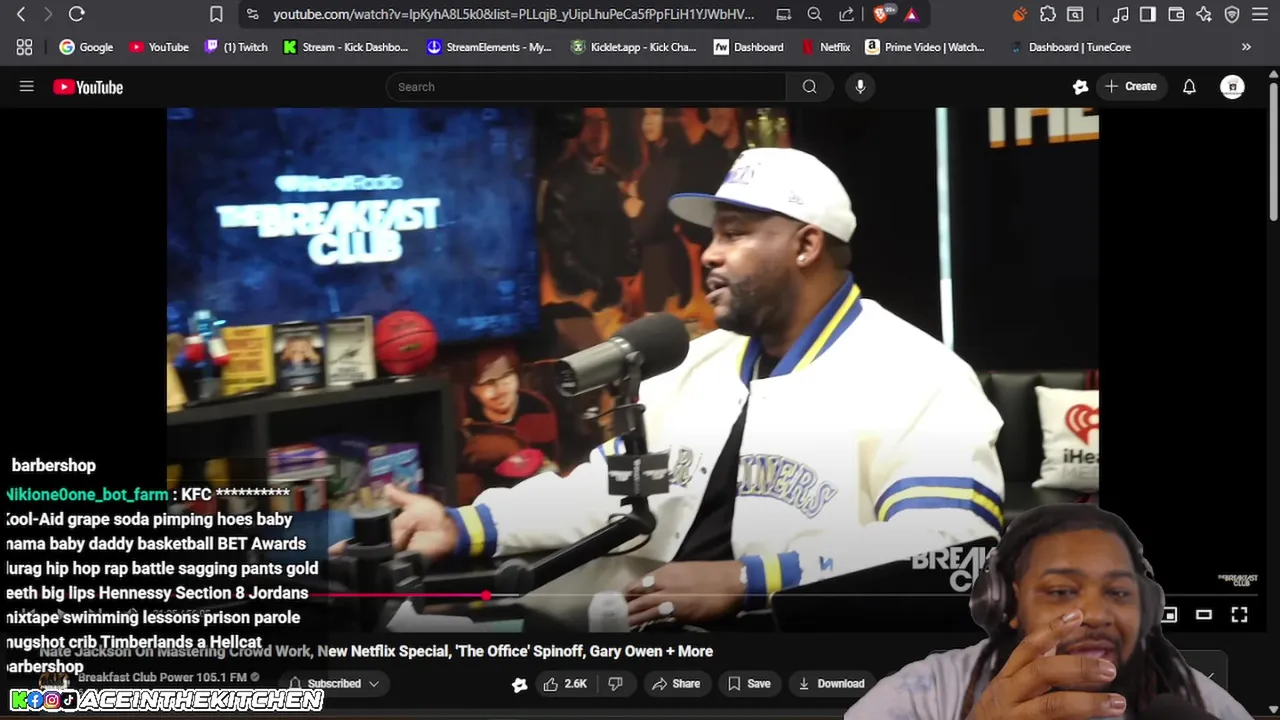The height and width of the screenshot is (720, 1280).
Task: Open the Stream - Kick Dashboard bookmark
Action: tap(346, 47)
